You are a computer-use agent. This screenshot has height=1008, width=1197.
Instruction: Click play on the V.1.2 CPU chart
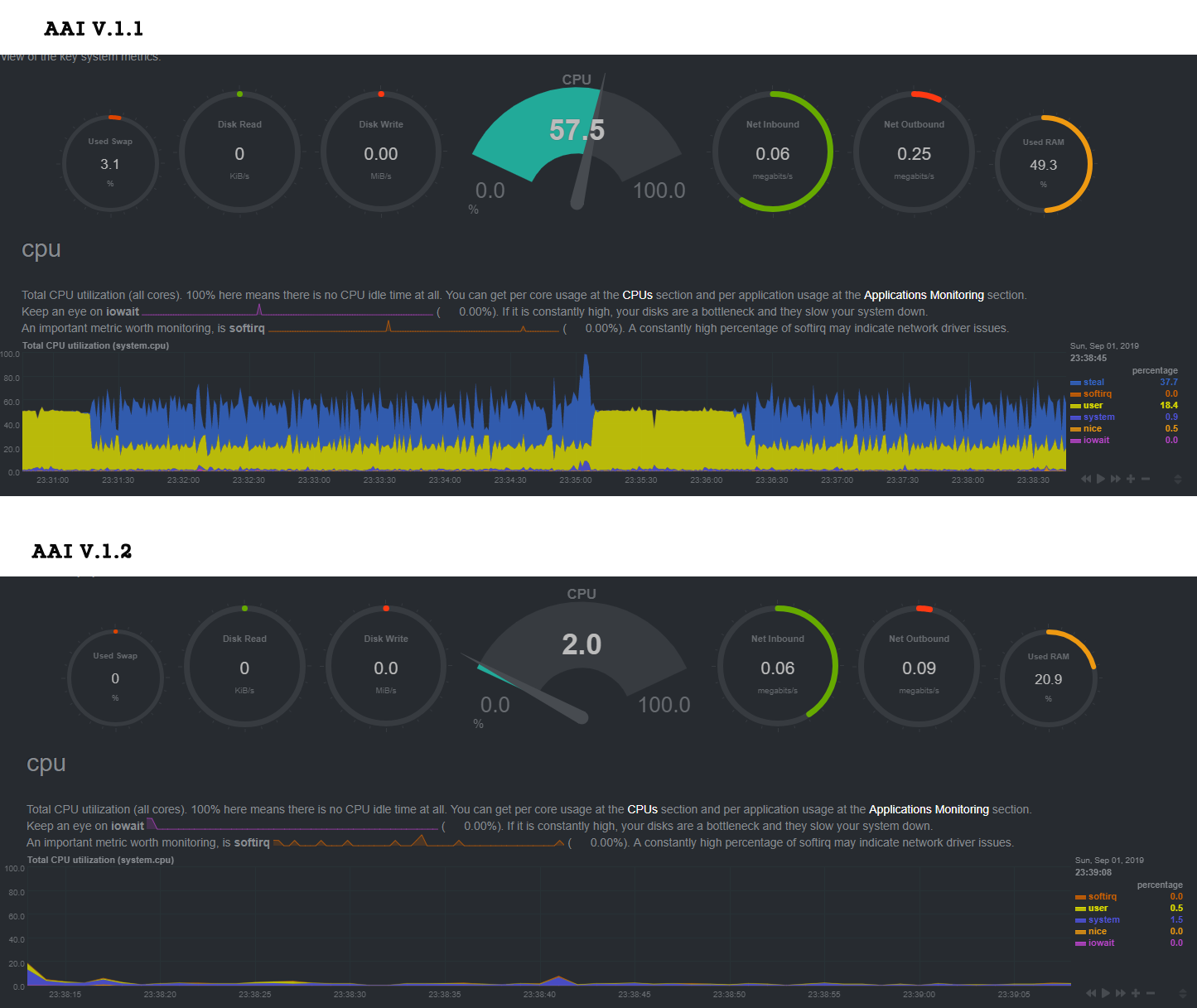pyautogui.click(x=1106, y=993)
